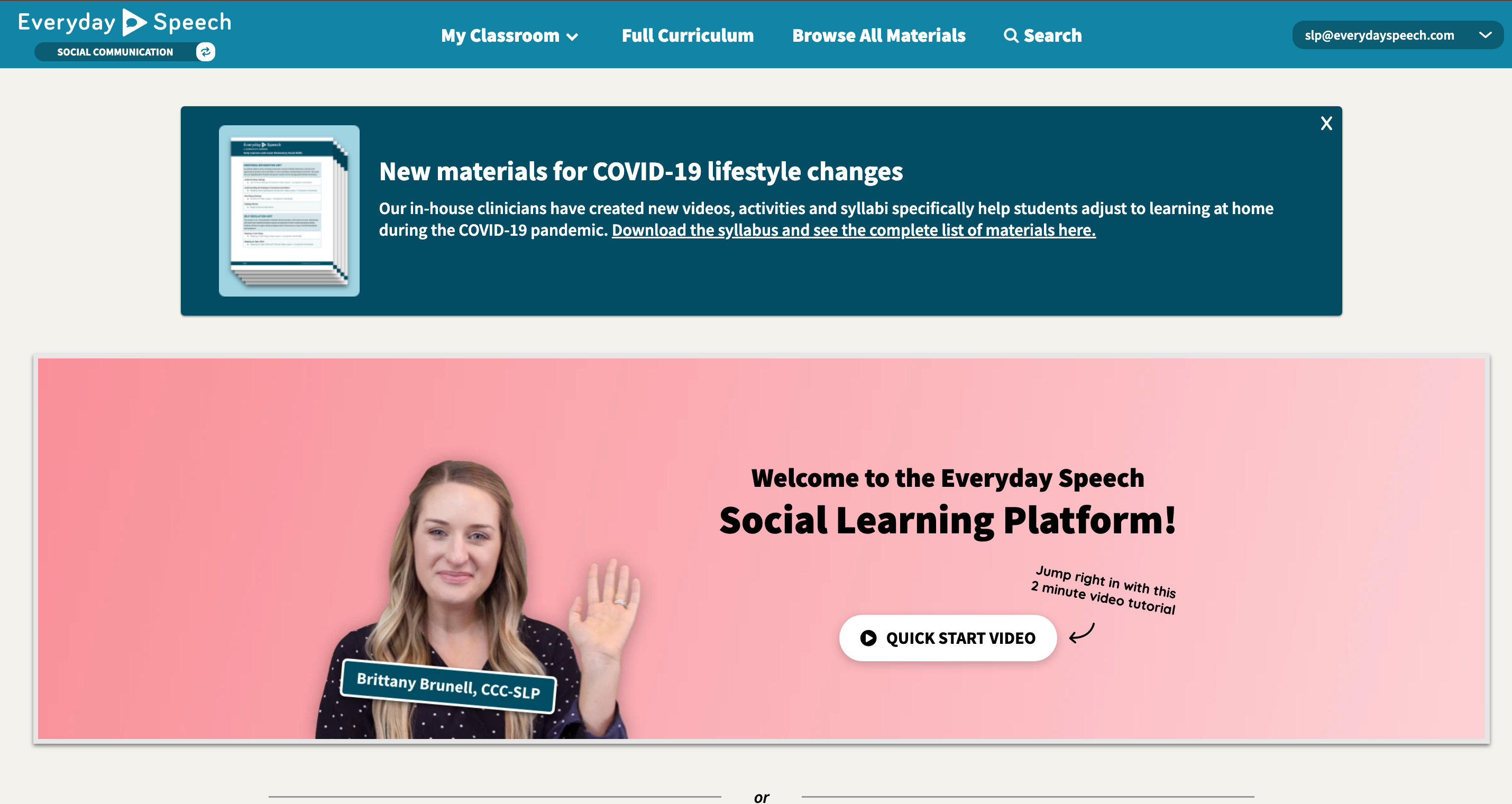Open the account dropdown arrow
Screen dimensions: 1512x804
click(x=1485, y=35)
